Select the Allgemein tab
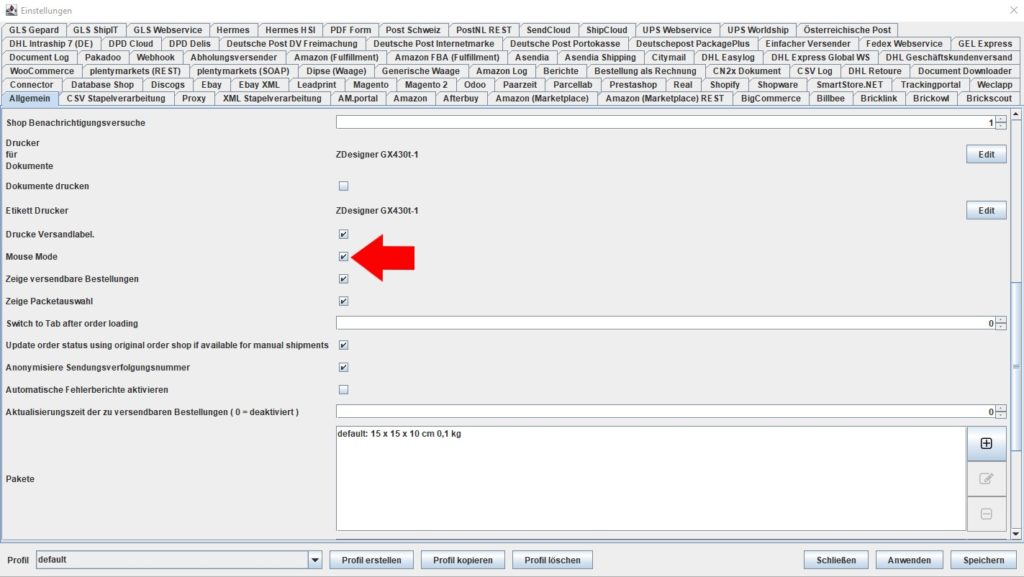Viewport: 1024px width, 577px height. tap(29, 99)
